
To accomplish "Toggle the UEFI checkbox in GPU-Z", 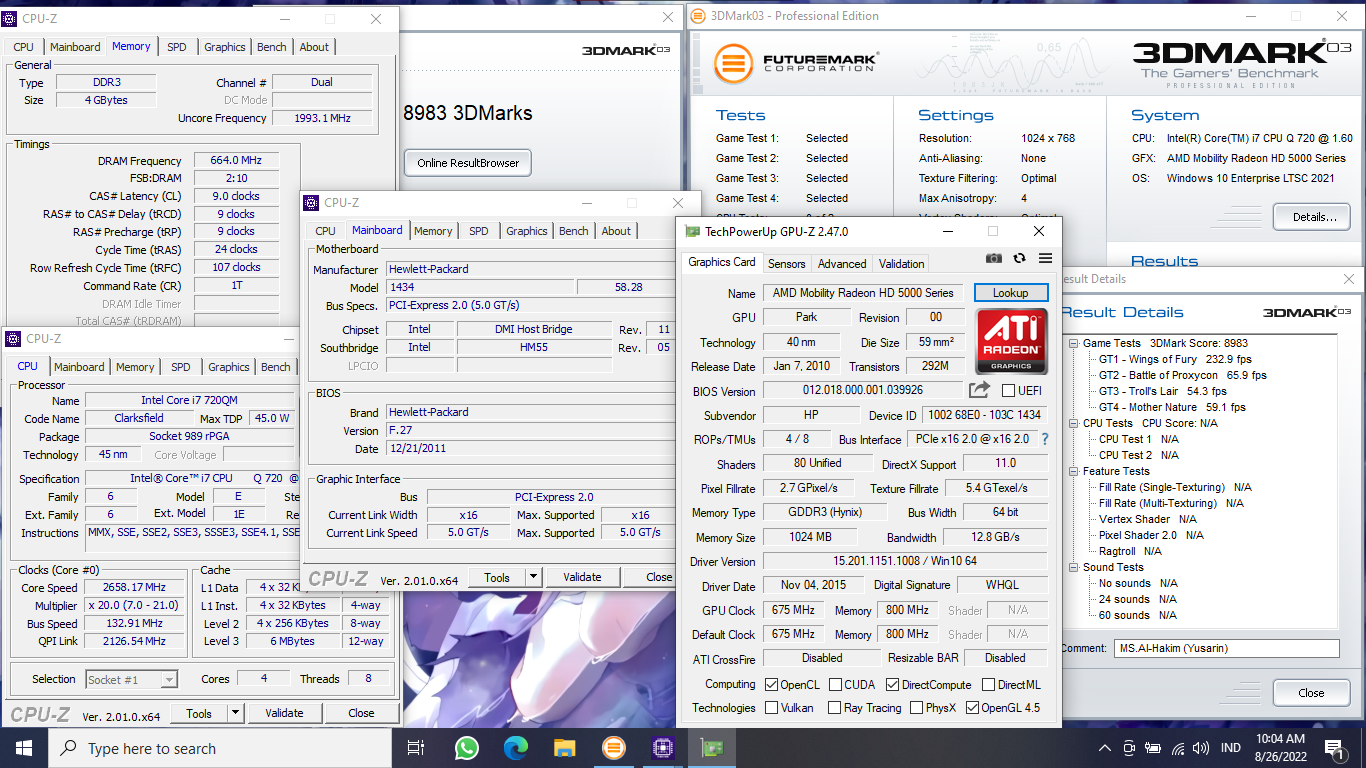I will click(x=1008, y=390).
